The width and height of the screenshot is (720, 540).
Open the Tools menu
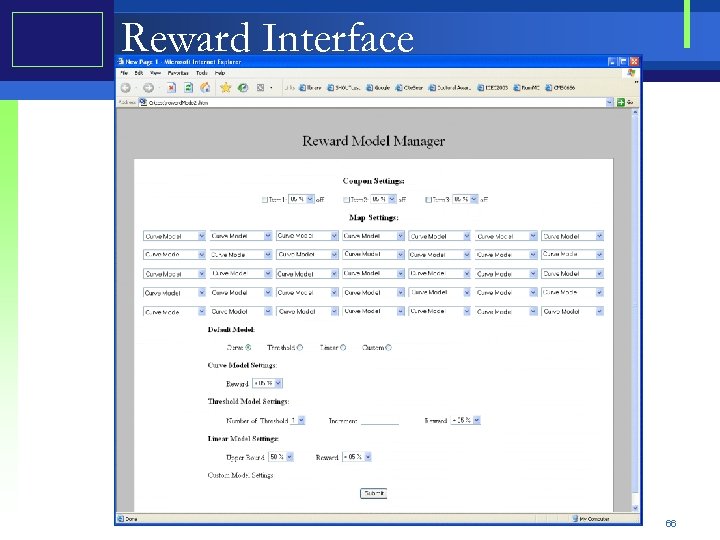pyautogui.click(x=202, y=73)
